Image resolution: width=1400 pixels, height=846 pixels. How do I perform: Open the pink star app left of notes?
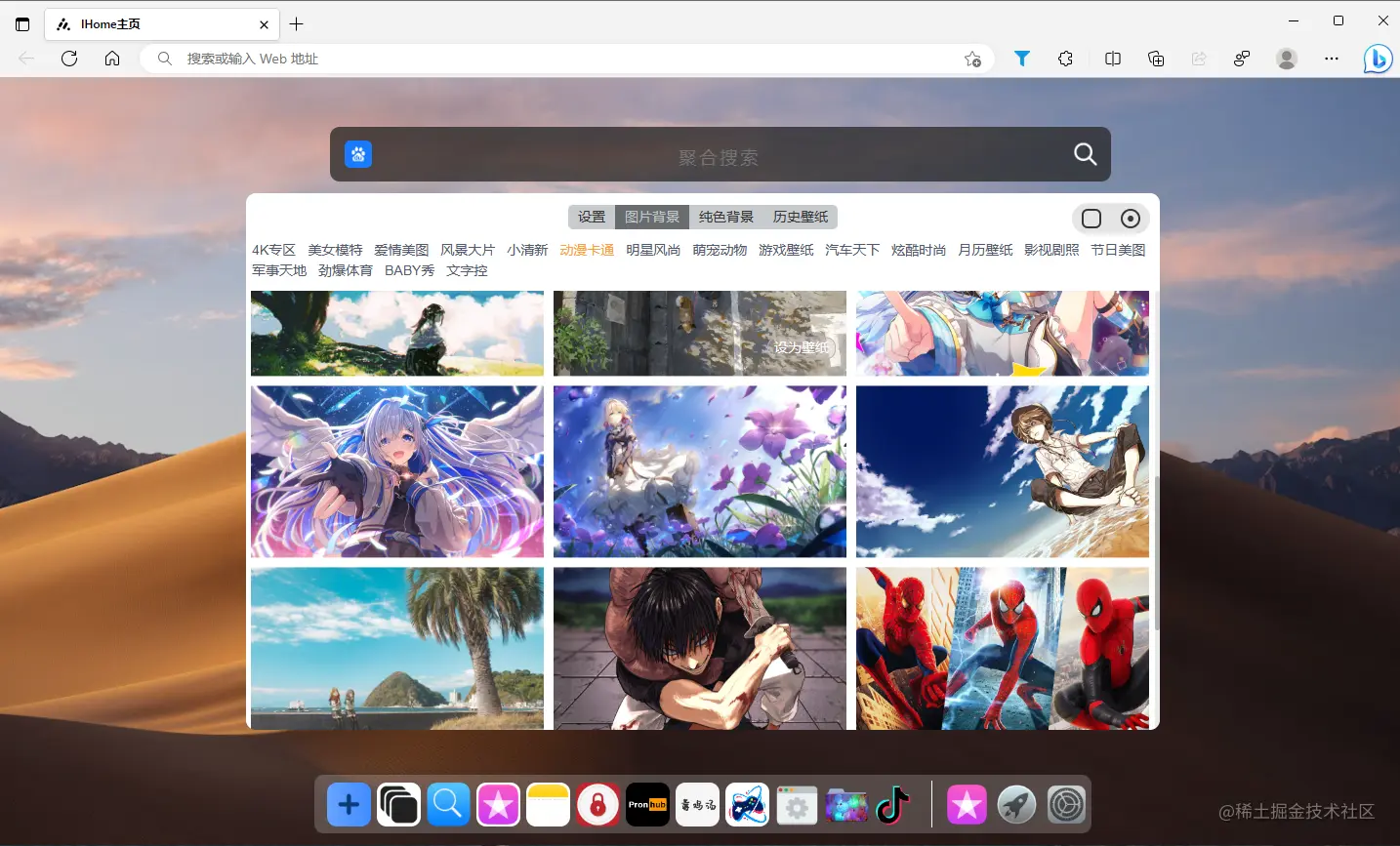(x=498, y=805)
